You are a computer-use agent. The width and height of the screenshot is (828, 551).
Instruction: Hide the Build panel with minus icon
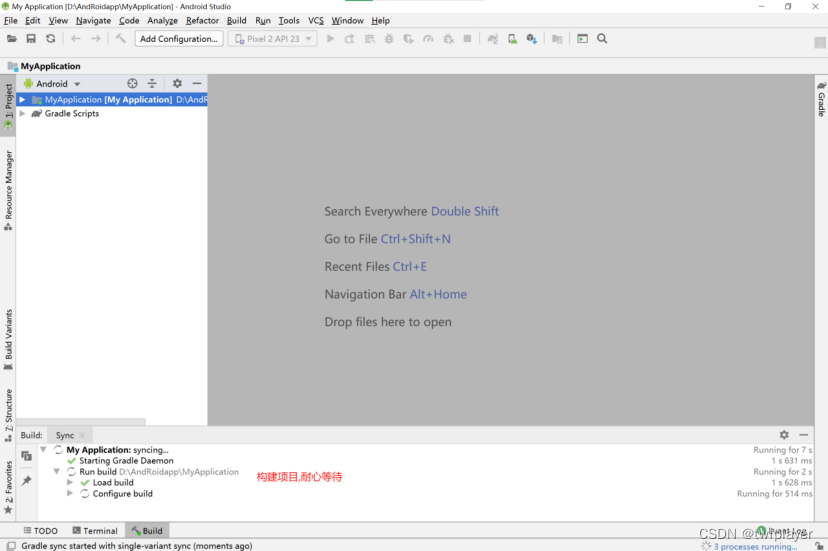804,434
